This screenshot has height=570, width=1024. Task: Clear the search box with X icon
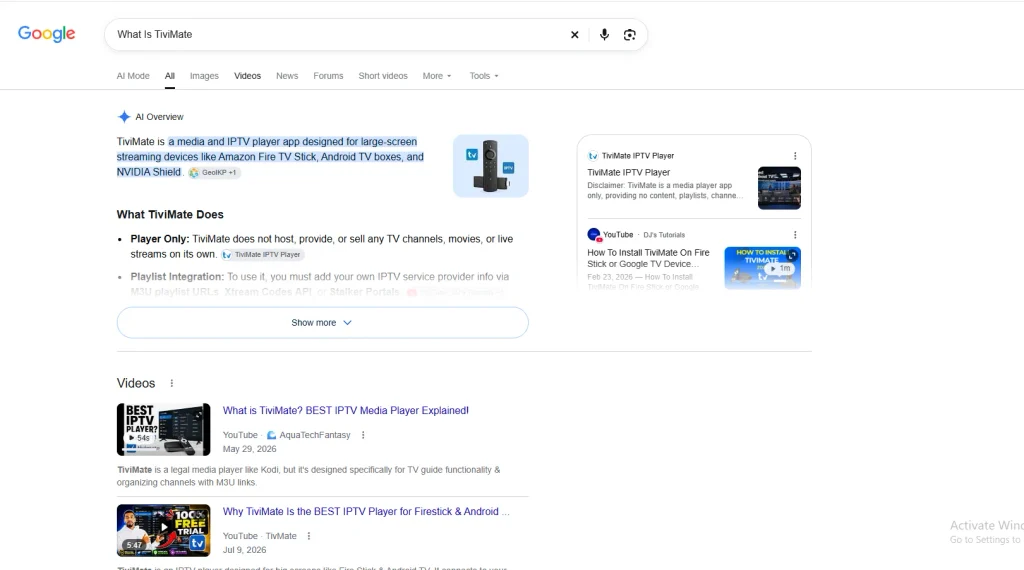coord(575,35)
